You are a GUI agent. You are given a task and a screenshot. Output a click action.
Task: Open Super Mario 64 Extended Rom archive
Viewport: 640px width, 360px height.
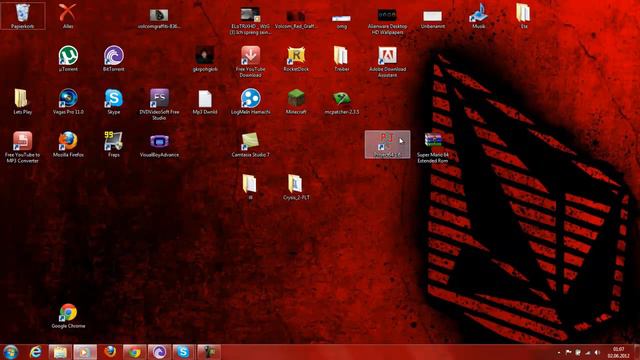[x=433, y=147]
